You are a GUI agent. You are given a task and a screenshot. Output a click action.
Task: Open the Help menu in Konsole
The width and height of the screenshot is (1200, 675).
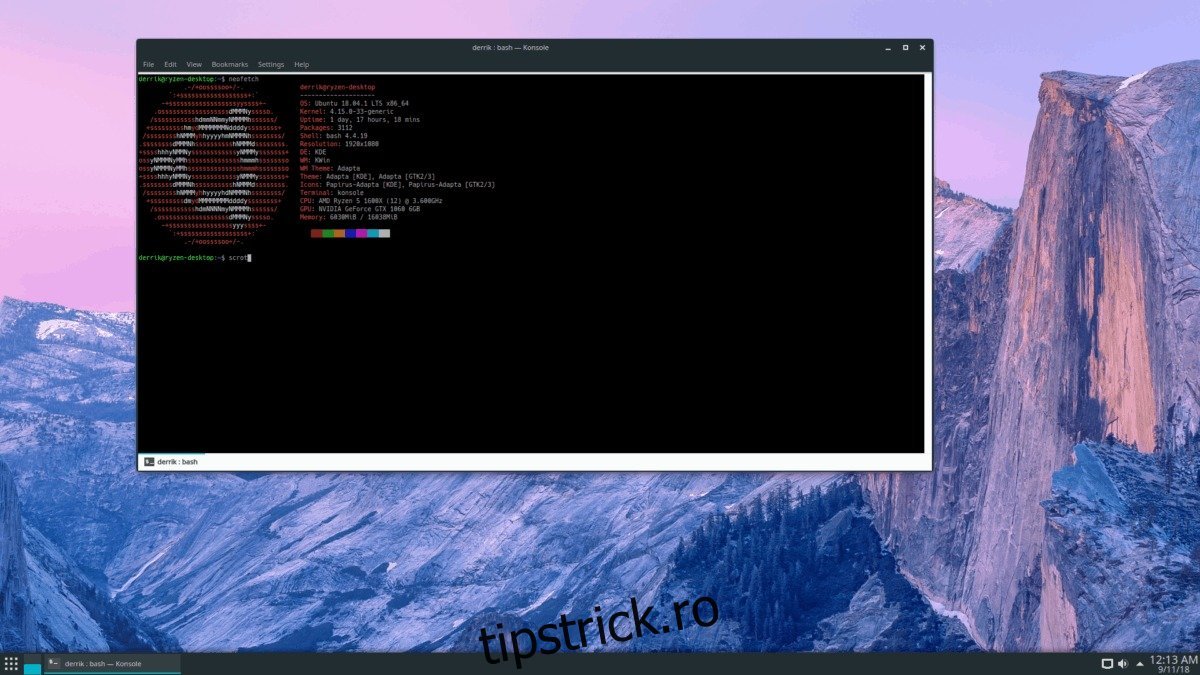300,63
